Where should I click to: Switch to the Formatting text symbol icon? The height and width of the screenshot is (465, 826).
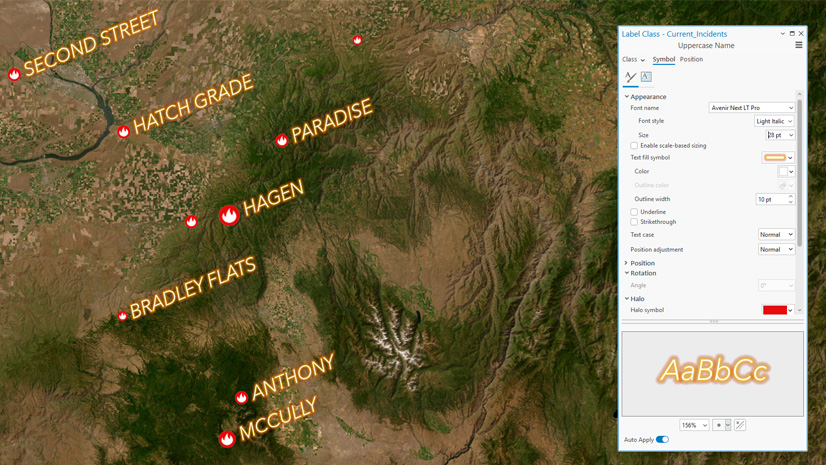point(646,77)
